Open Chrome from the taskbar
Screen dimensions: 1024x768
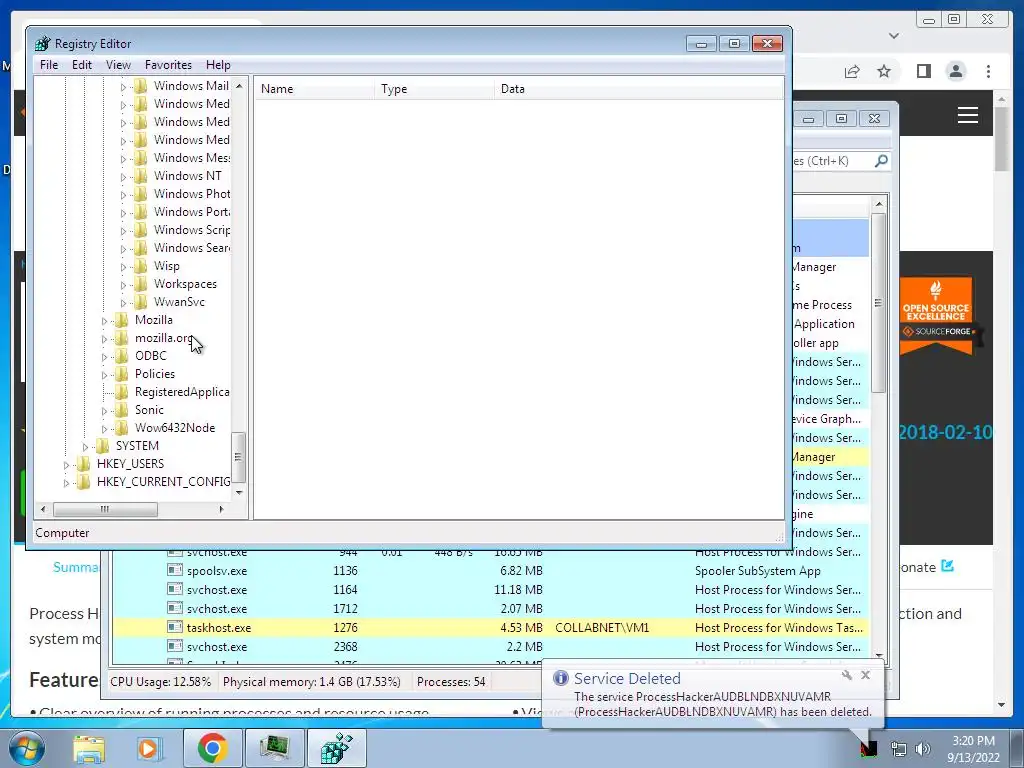pyautogui.click(x=212, y=748)
